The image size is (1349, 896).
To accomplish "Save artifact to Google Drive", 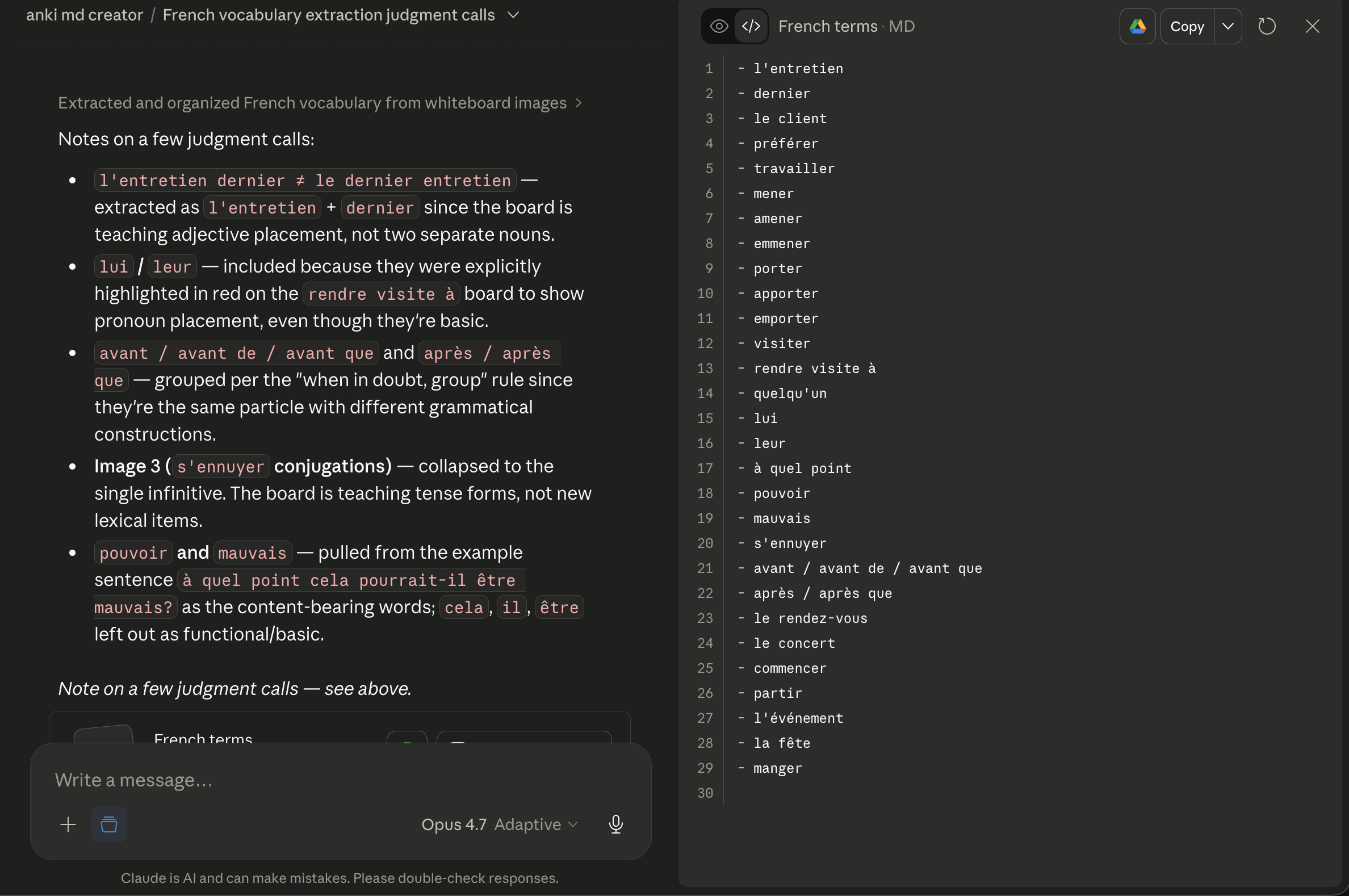I will pyautogui.click(x=1137, y=26).
